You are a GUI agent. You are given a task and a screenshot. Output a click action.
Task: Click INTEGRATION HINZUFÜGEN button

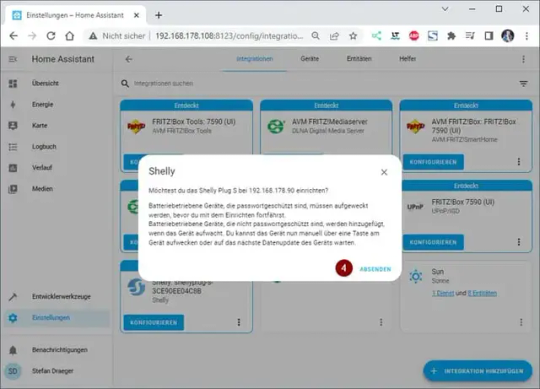pos(478,371)
